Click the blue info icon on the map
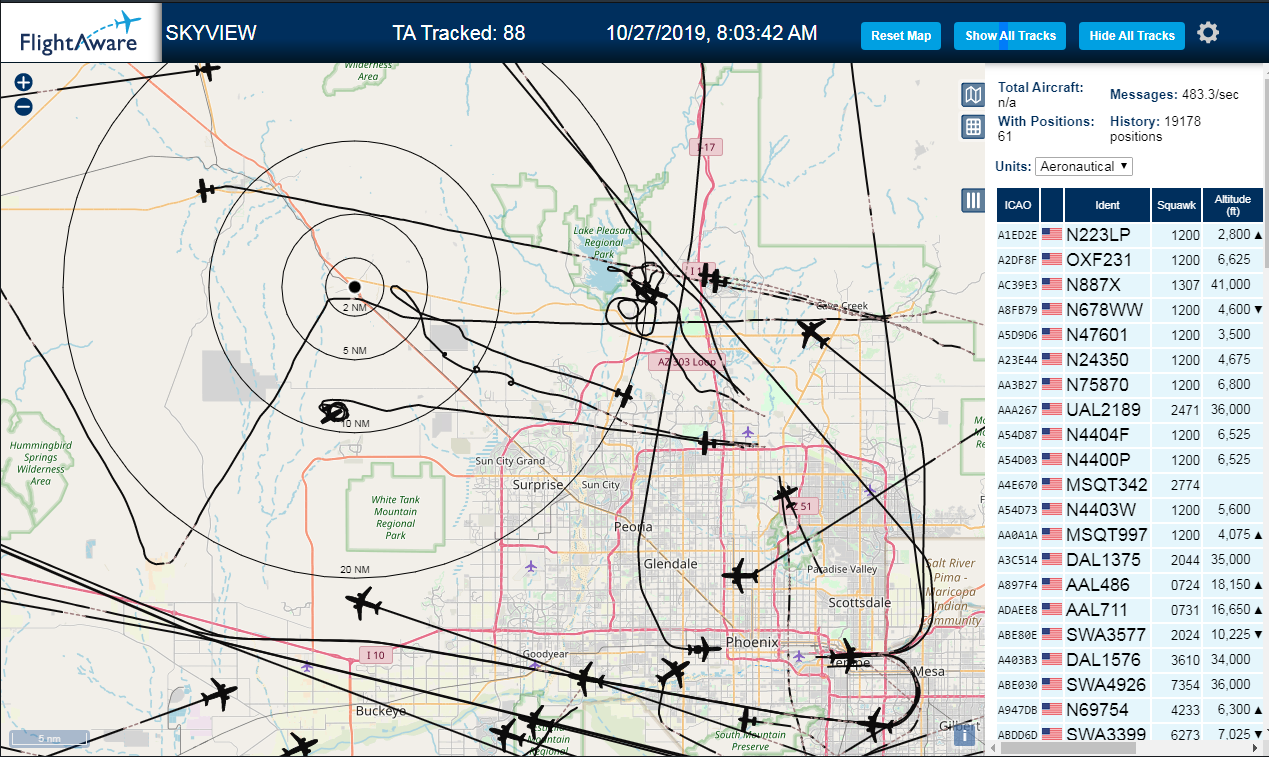Image resolution: width=1269 pixels, height=757 pixels. tap(965, 736)
